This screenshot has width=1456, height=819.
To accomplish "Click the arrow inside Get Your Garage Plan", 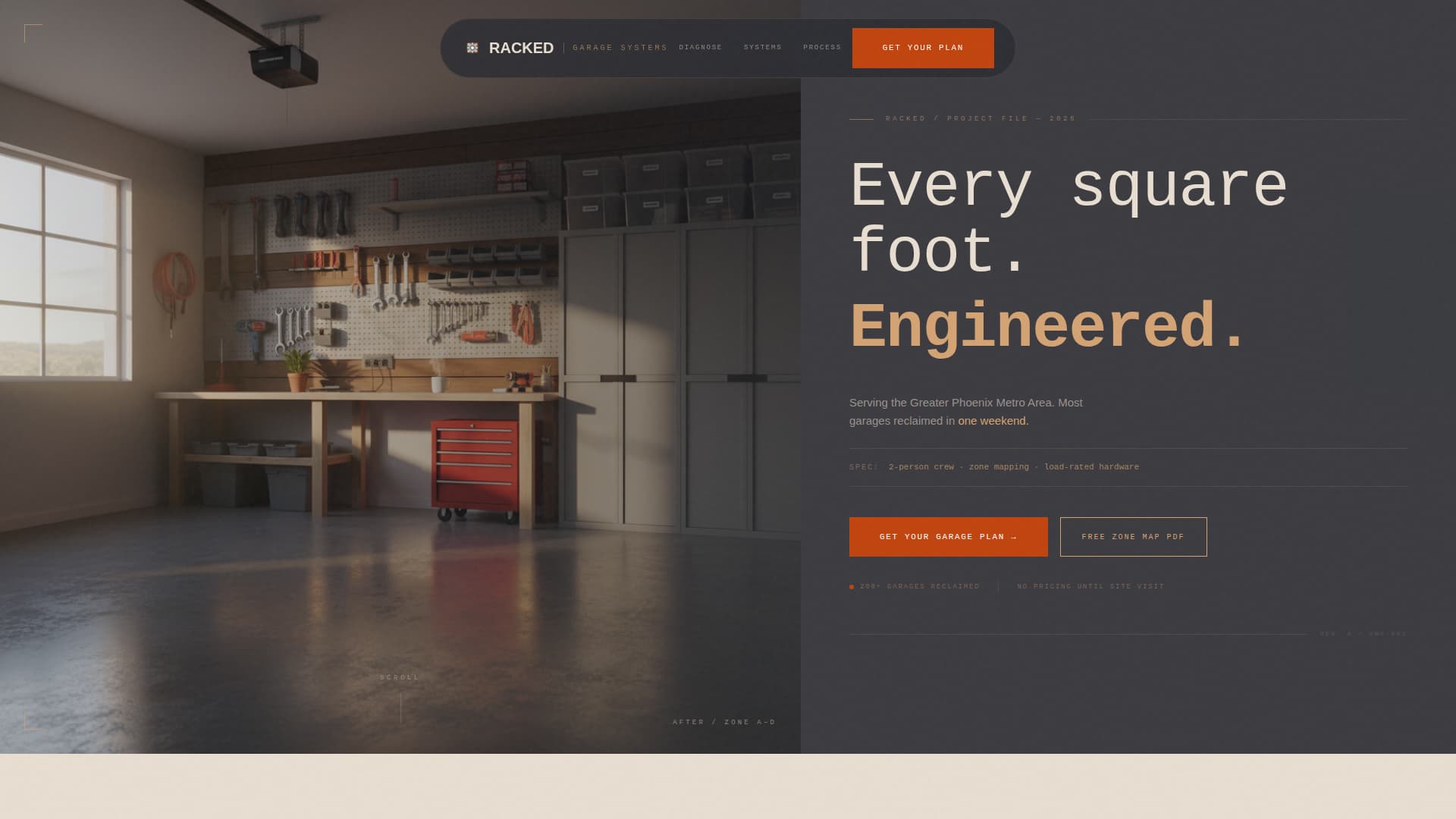I will coord(1013,536).
